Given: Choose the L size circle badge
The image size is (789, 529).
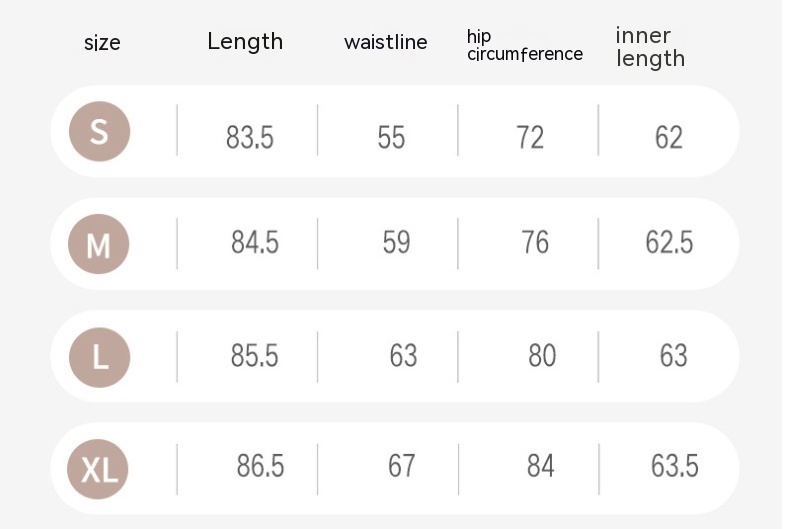Looking at the screenshot, I should [x=99, y=356].
